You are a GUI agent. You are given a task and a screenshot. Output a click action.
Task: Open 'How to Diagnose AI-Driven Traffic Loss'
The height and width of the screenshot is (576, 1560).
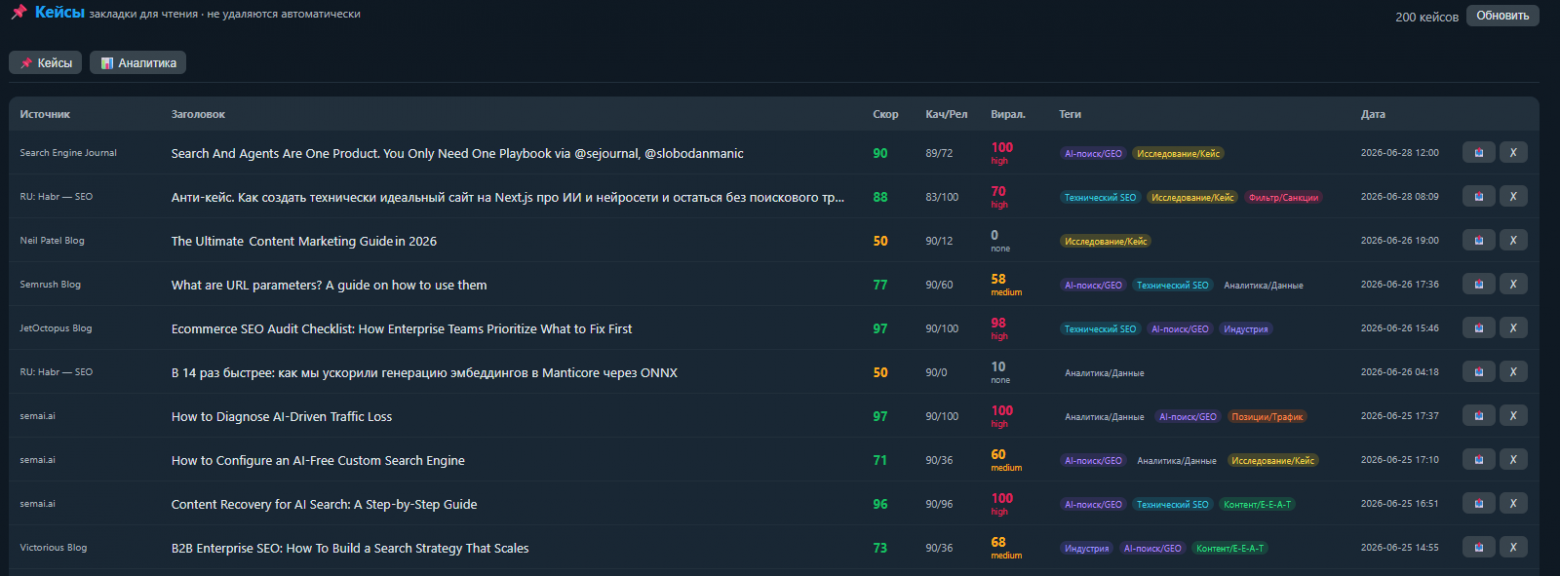282,417
